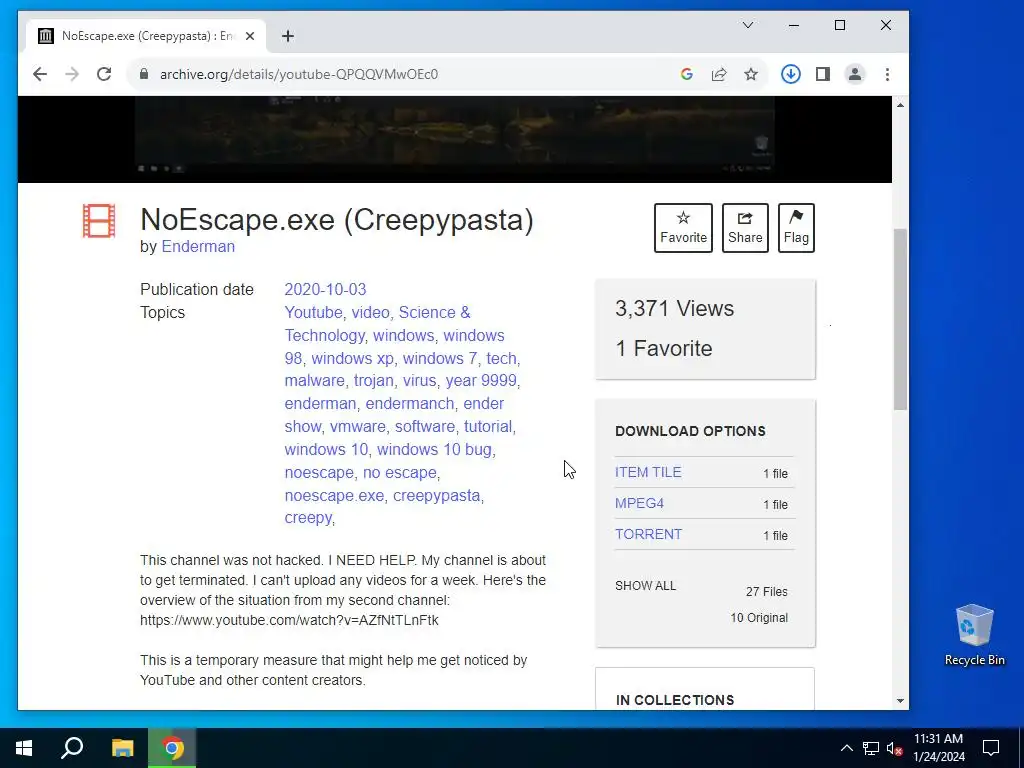Click the Chrome taskbar icon
1024x768 pixels.
(x=172, y=748)
